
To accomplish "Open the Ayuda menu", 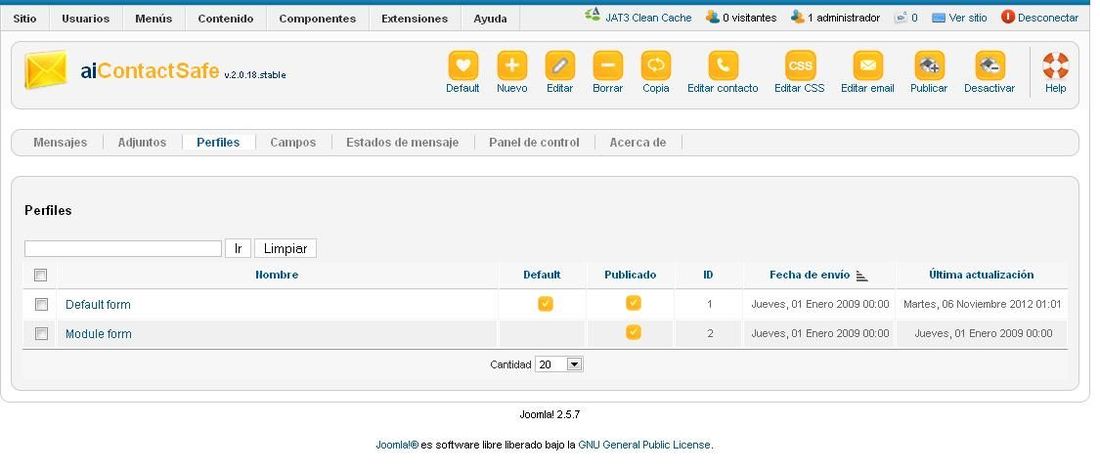I will [490, 19].
